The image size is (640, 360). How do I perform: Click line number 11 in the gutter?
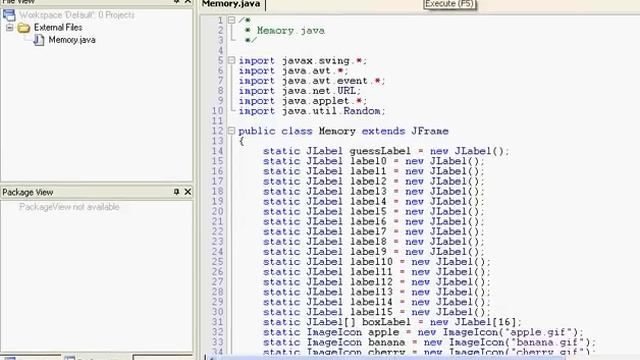tap(218, 121)
